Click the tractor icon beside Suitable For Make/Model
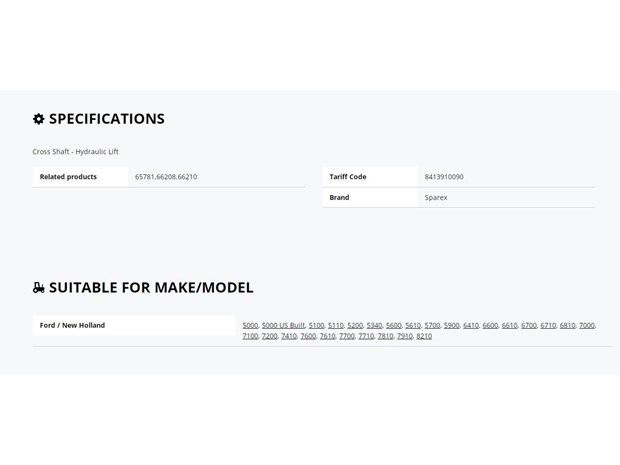The width and height of the screenshot is (620, 465). pyautogui.click(x=39, y=287)
